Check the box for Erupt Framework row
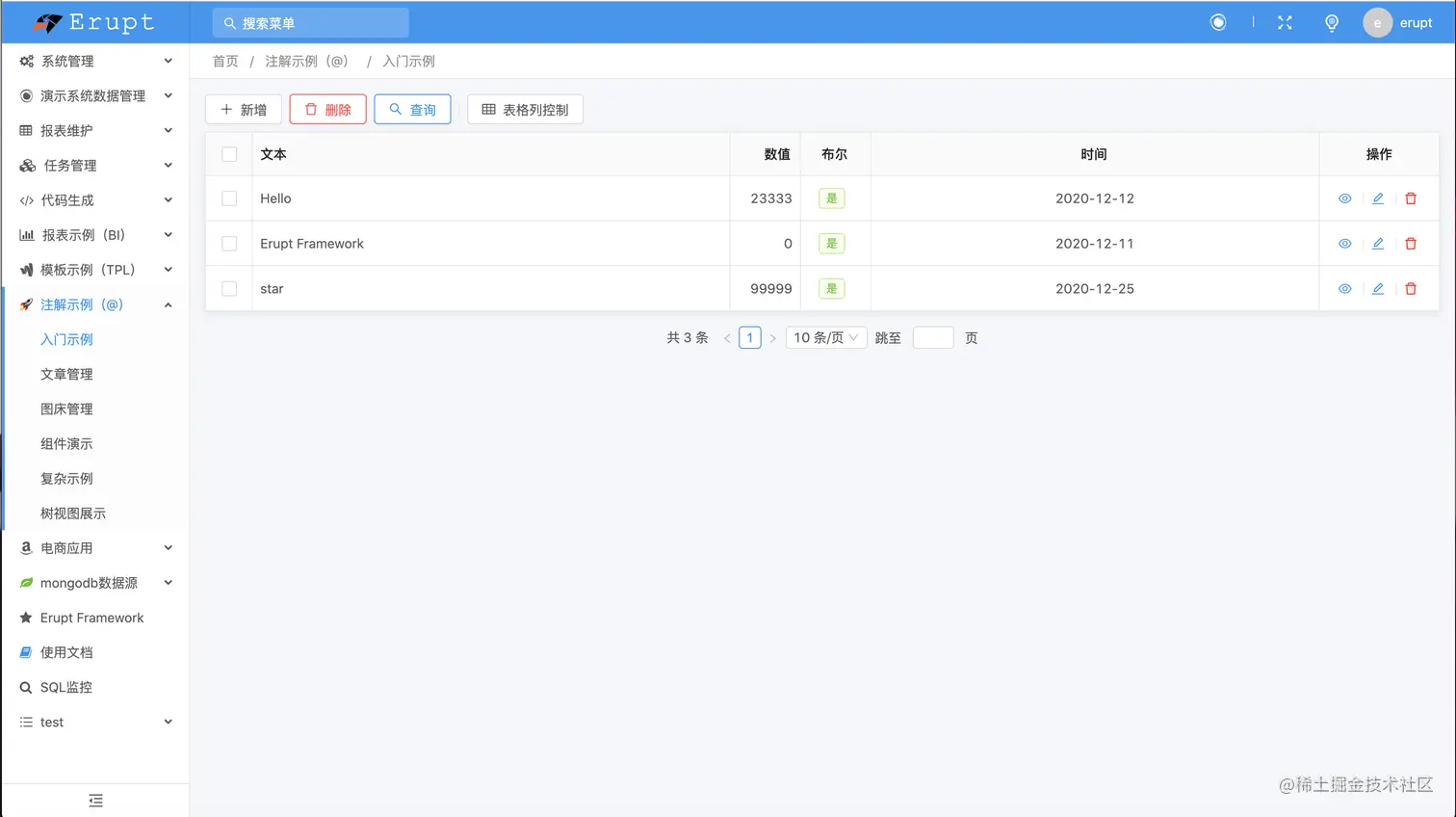The width and height of the screenshot is (1456, 817). point(229,244)
